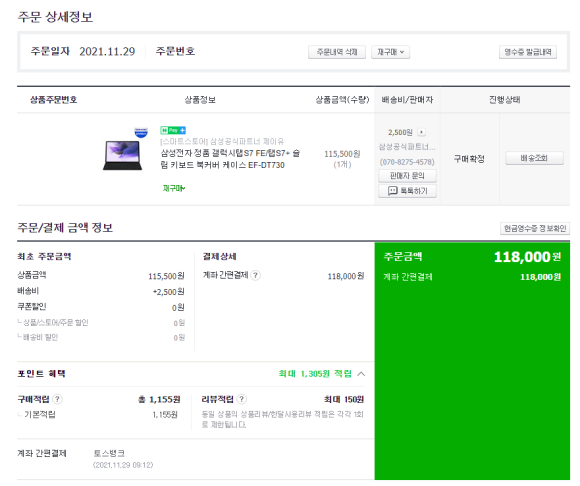Open product title 삼성전자 정품 갤럭시탭S7 FE link
Screen dimensions: 580x486
pyautogui.click(x=230, y=159)
